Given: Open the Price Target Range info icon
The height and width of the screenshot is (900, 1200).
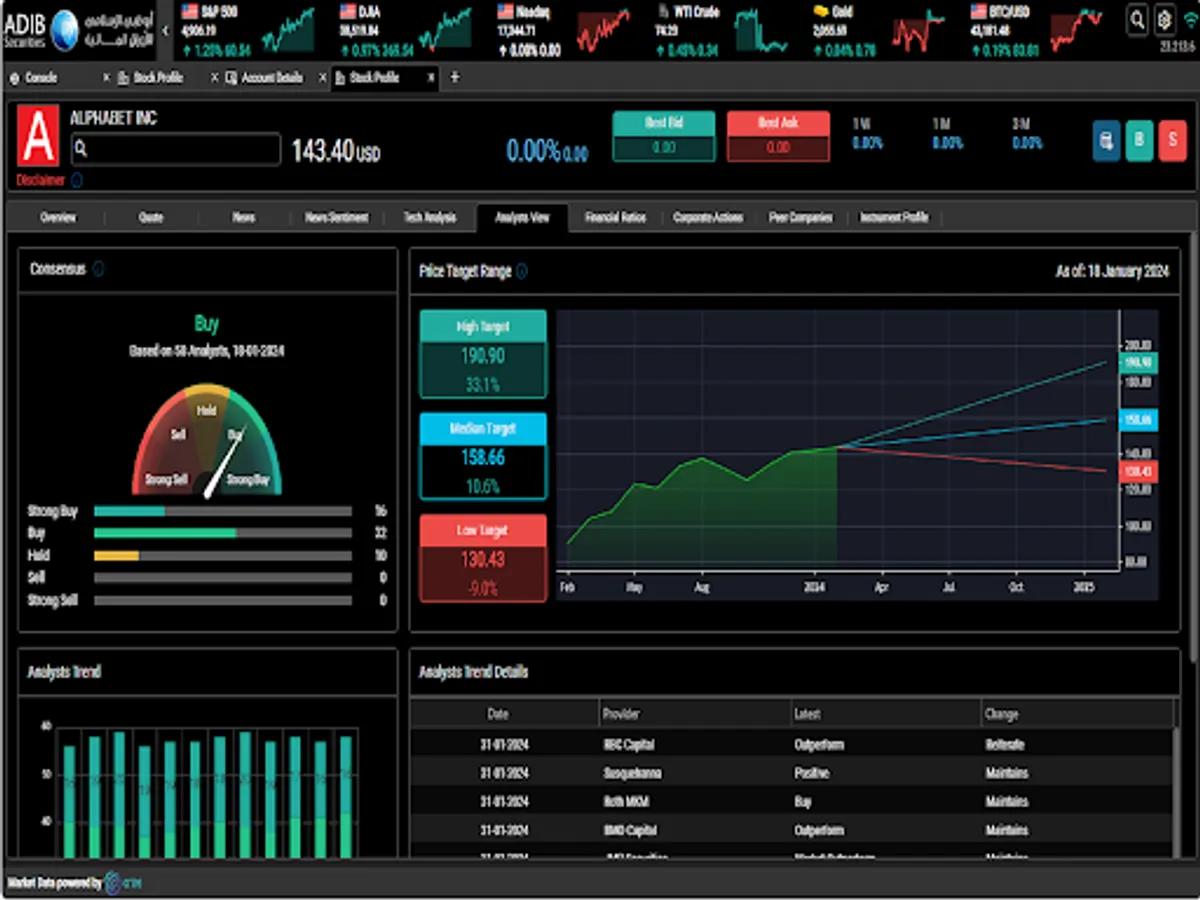Looking at the screenshot, I should tap(523, 271).
